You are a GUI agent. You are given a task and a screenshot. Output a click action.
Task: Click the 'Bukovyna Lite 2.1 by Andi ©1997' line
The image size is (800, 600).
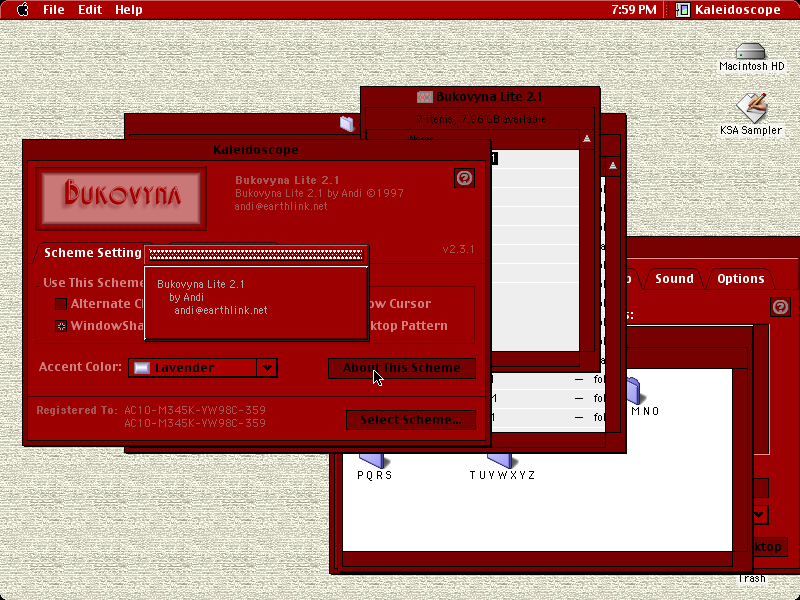(x=319, y=193)
